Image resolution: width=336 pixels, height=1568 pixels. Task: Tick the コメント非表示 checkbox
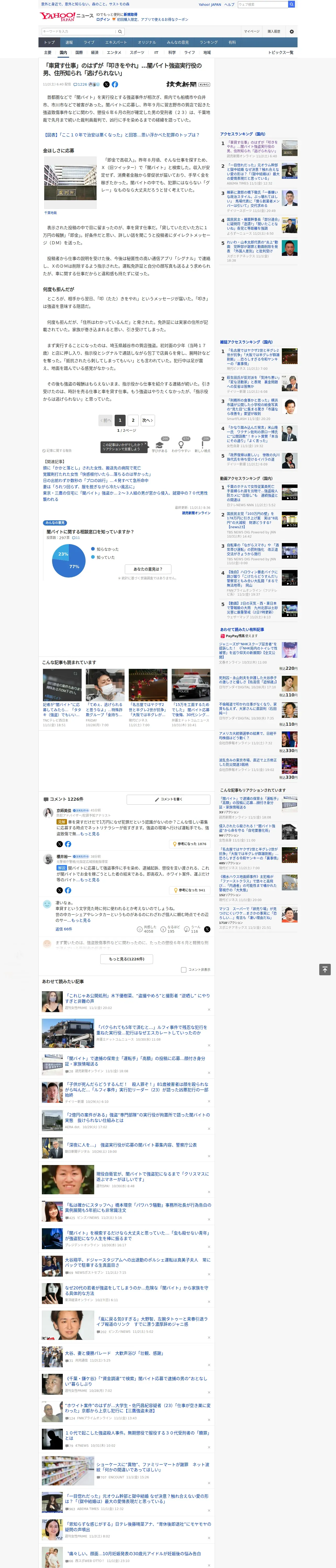[x=183, y=970]
